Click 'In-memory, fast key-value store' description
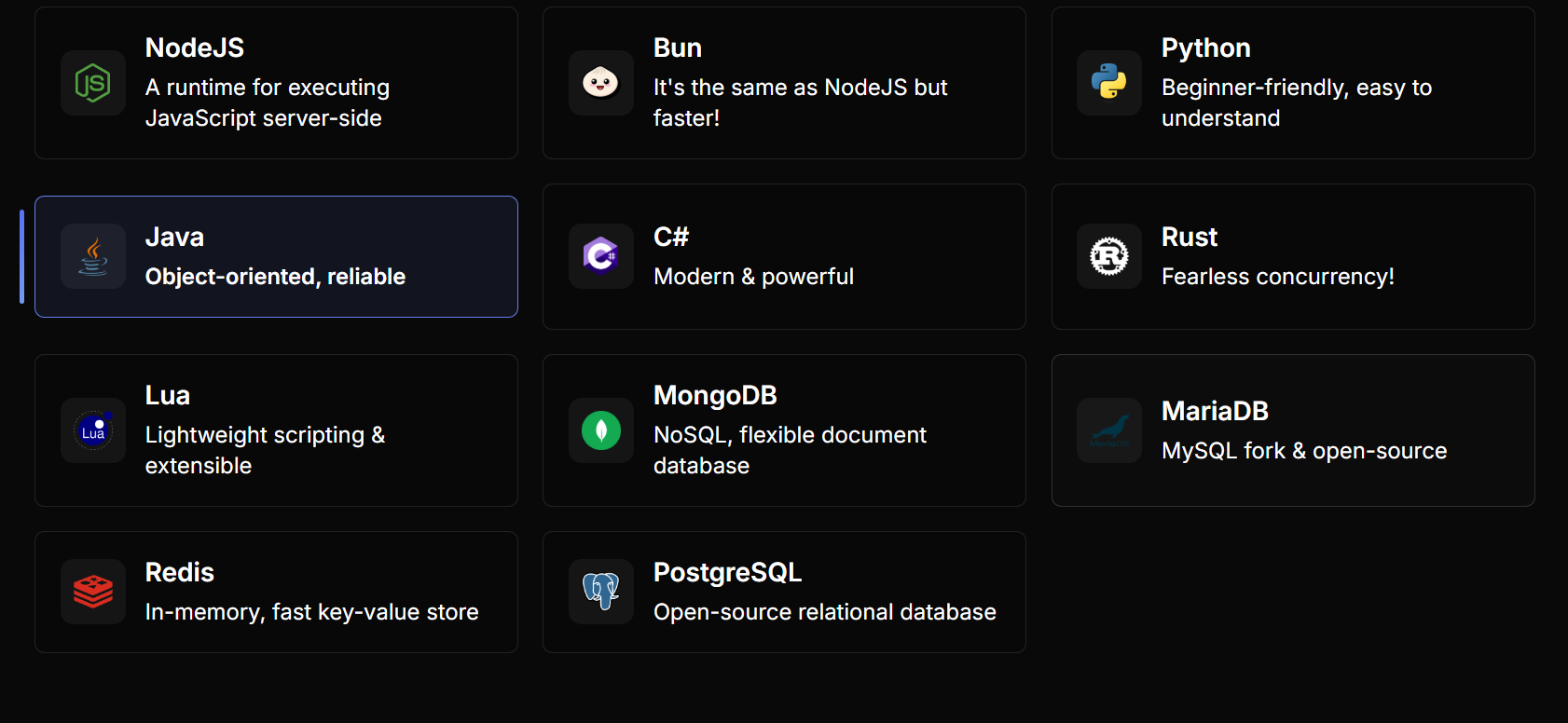Screen dimensions: 1568x723 tap(312, 612)
